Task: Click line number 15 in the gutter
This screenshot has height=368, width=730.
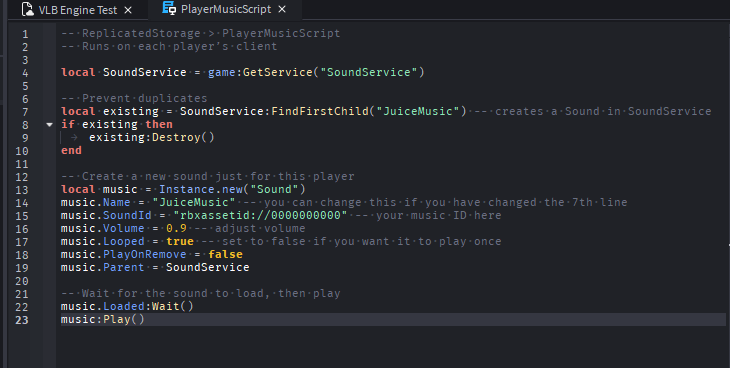Action: (x=21, y=216)
